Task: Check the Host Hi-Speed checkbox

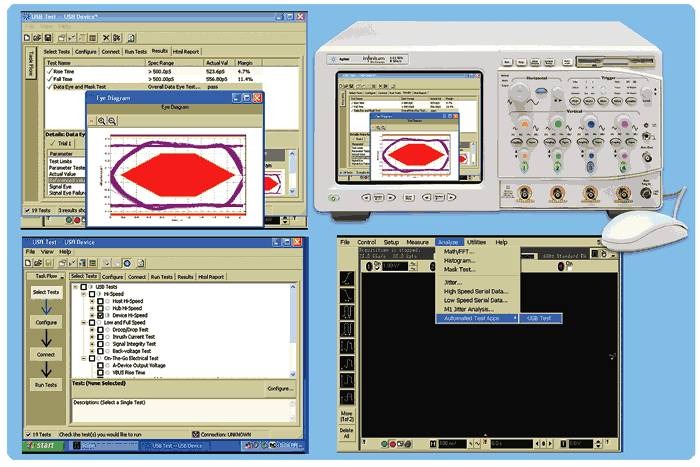Action: coord(100,301)
